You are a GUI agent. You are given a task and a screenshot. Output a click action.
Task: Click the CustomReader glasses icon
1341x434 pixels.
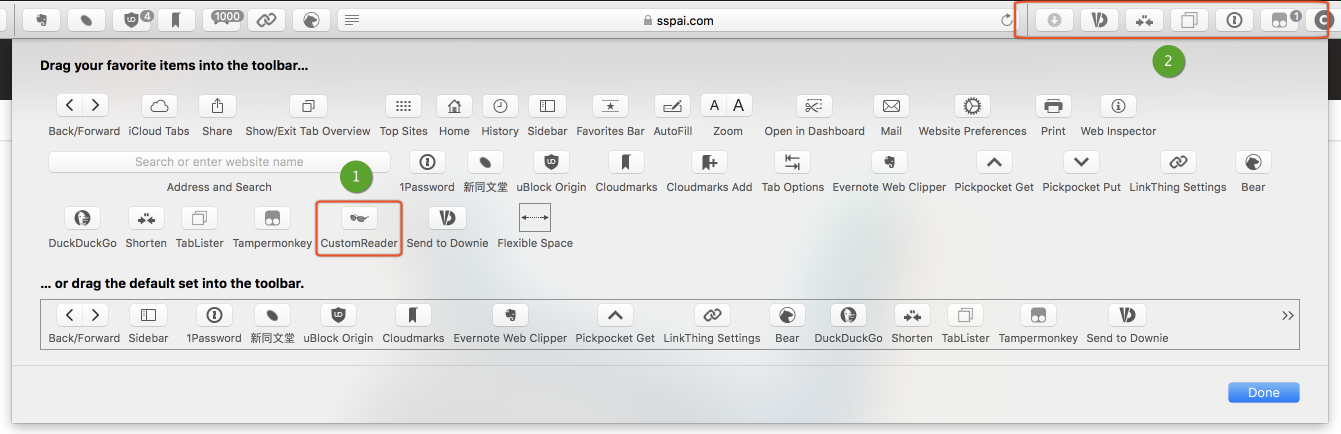(x=359, y=218)
